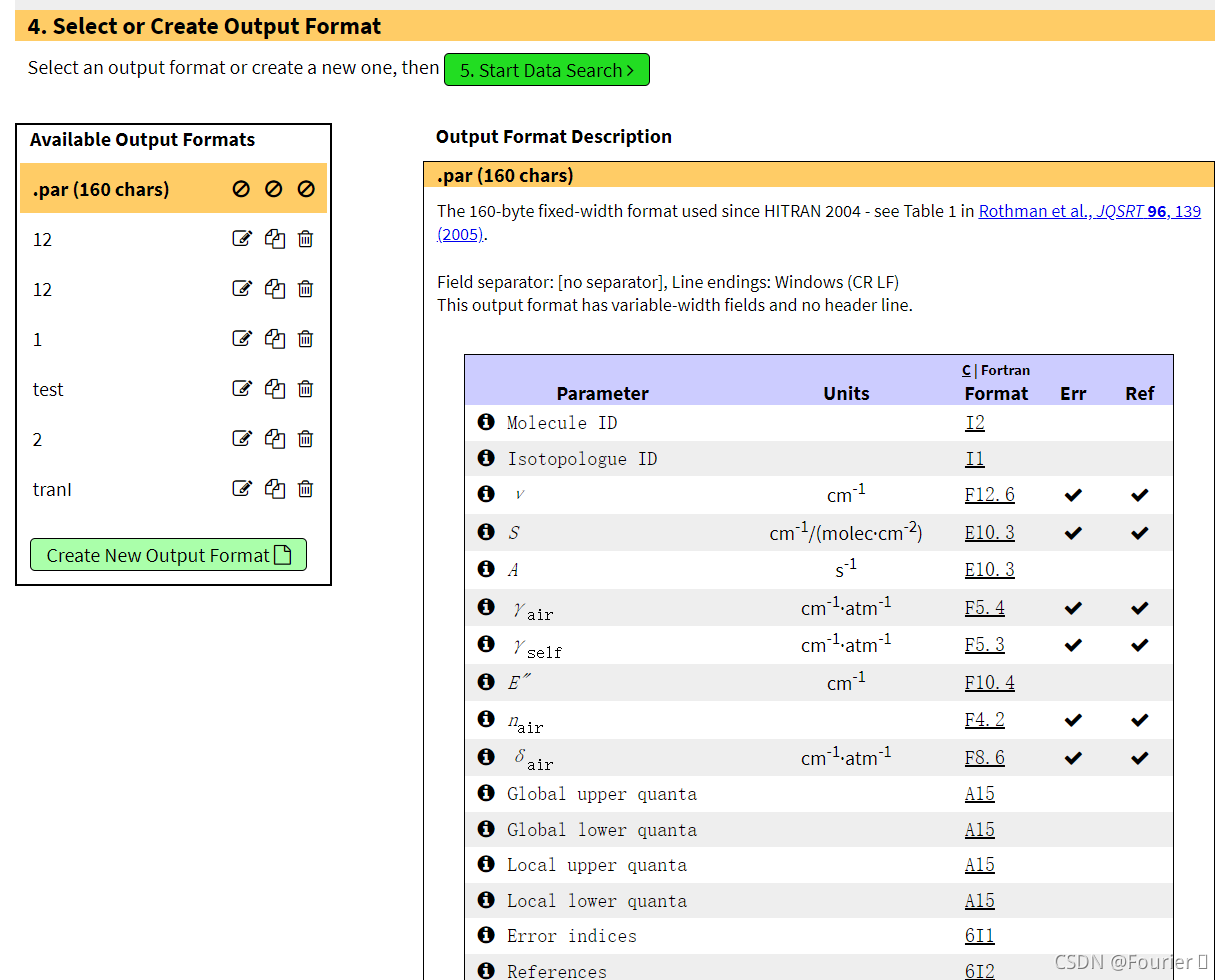Click the 6I1 format link

click(x=980, y=936)
